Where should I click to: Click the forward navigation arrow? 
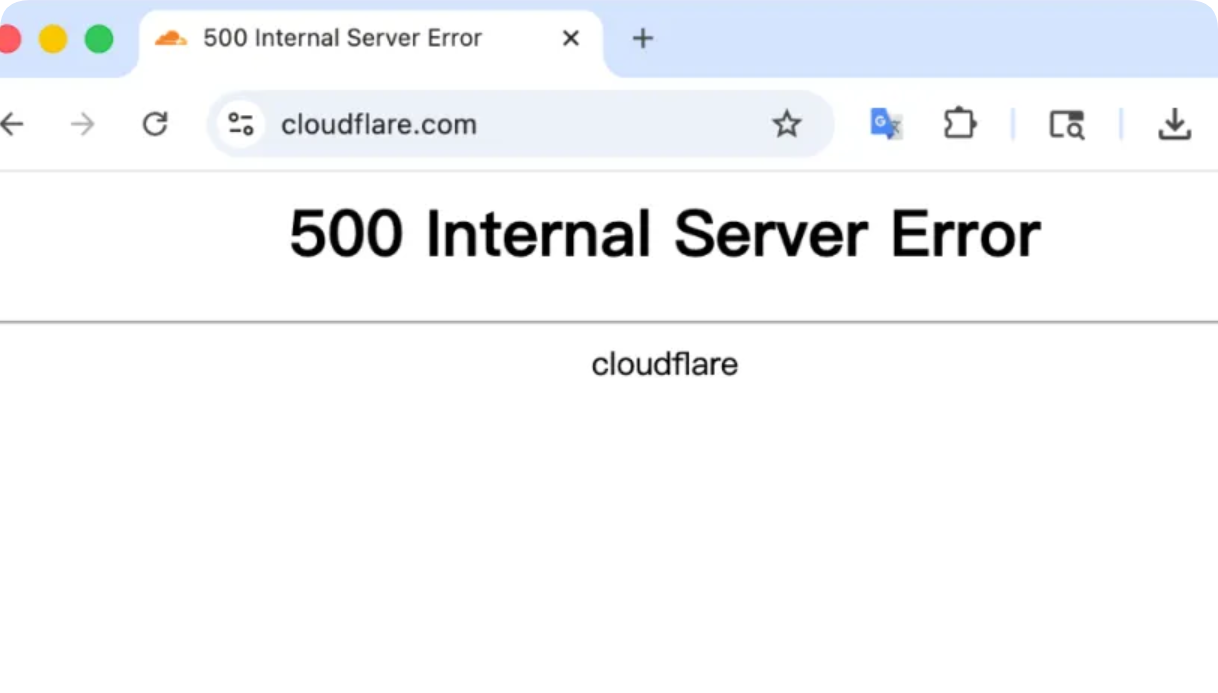tap(82, 124)
